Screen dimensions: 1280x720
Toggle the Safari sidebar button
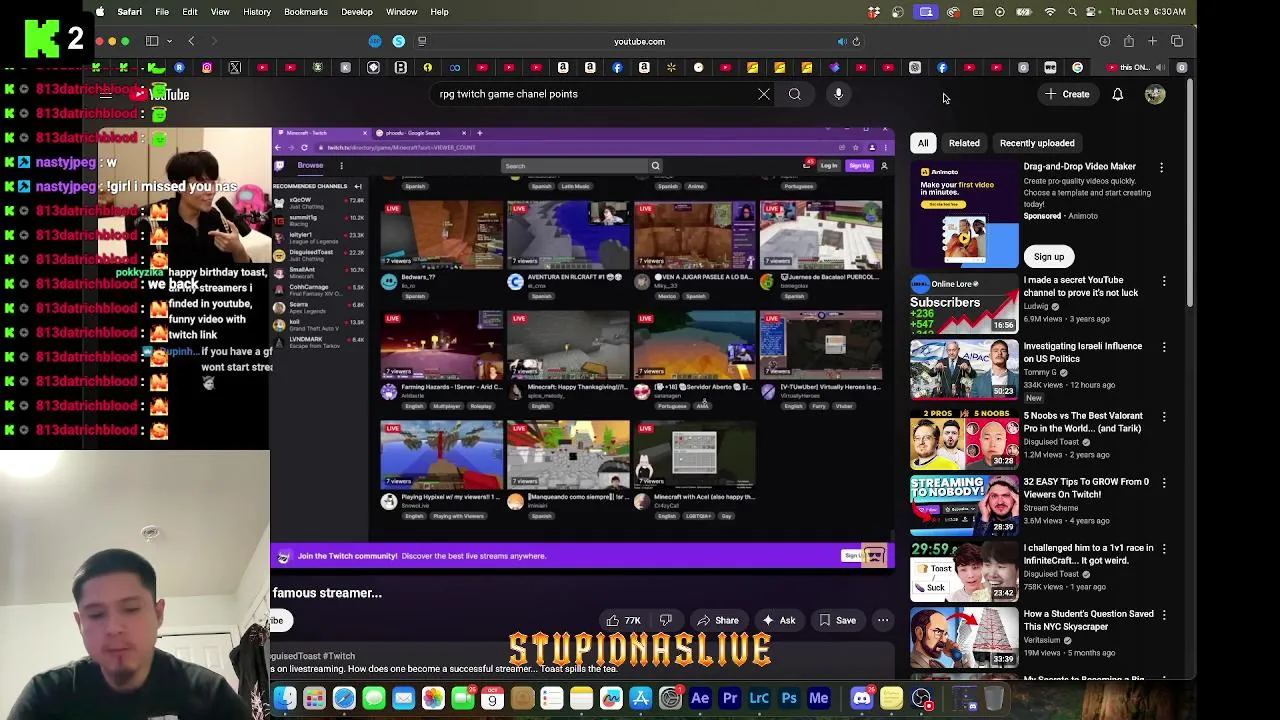click(x=152, y=41)
